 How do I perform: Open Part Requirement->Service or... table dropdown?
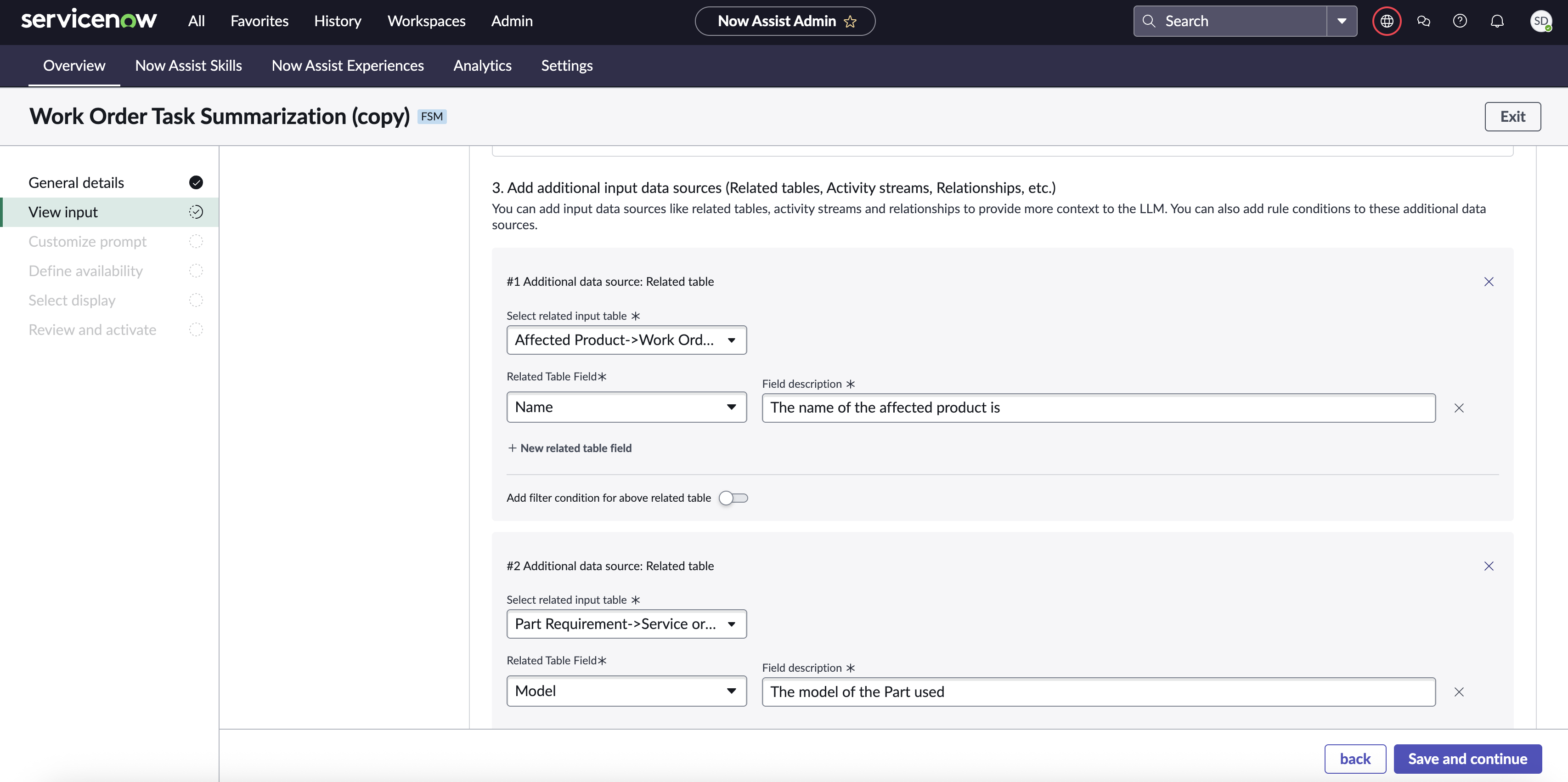point(626,623)
